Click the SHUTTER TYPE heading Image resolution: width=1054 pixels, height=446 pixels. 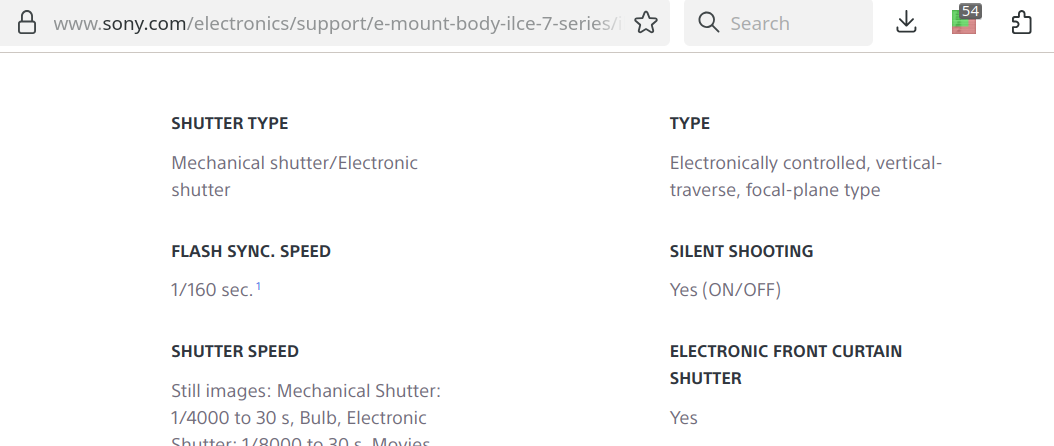[230, 123]
